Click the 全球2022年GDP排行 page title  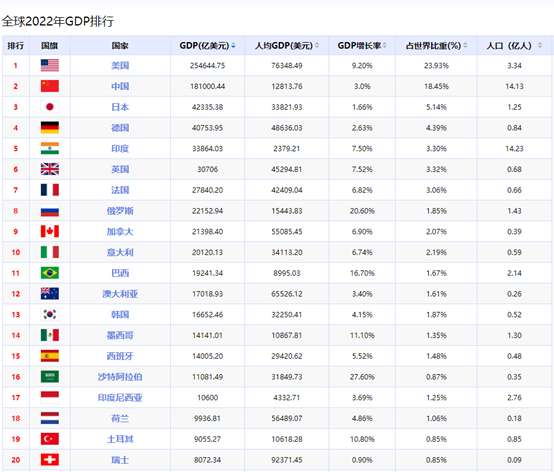point(58,21)
